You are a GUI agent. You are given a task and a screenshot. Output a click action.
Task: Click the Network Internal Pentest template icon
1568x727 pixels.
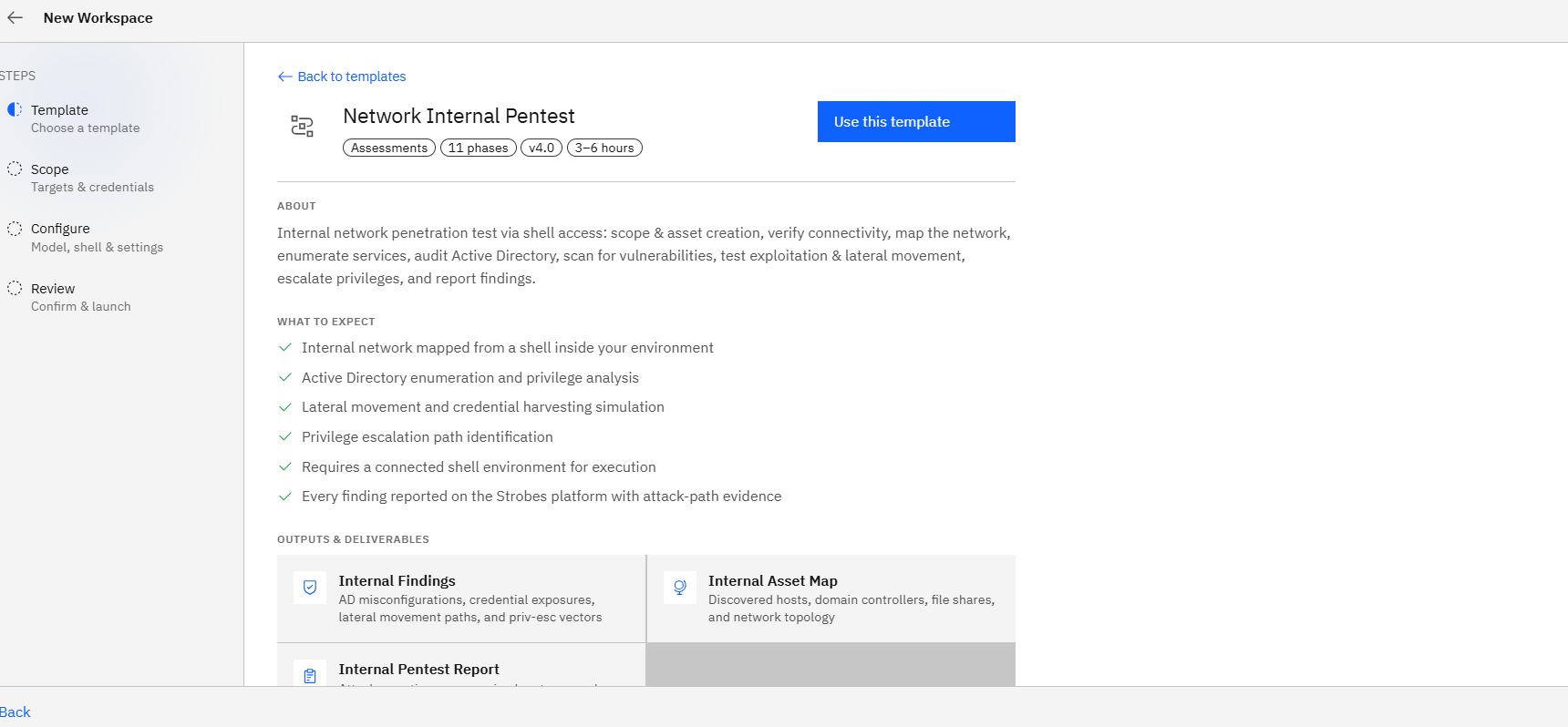tap(302, 126)
